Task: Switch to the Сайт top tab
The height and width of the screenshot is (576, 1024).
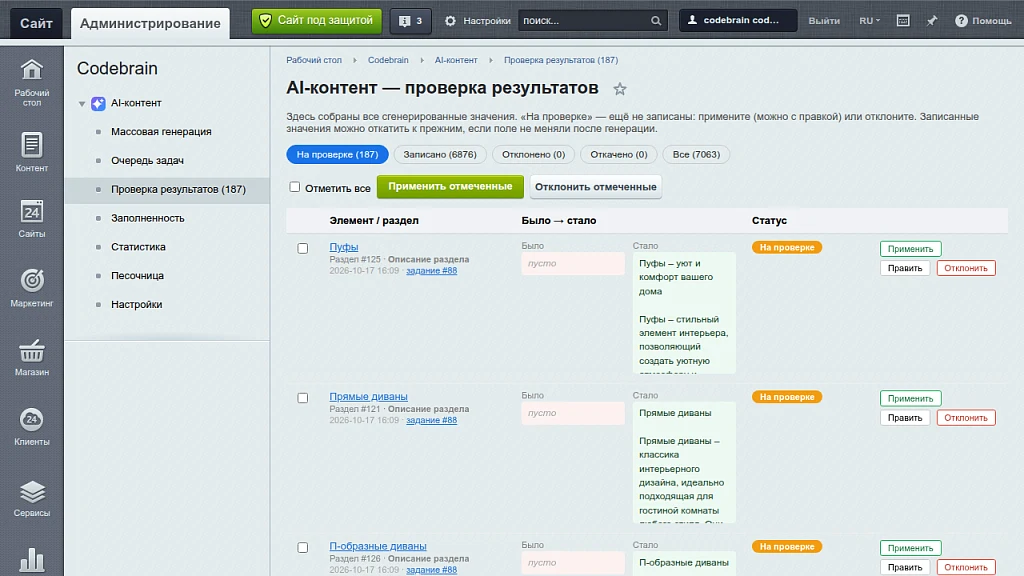Action: [36, 24]
